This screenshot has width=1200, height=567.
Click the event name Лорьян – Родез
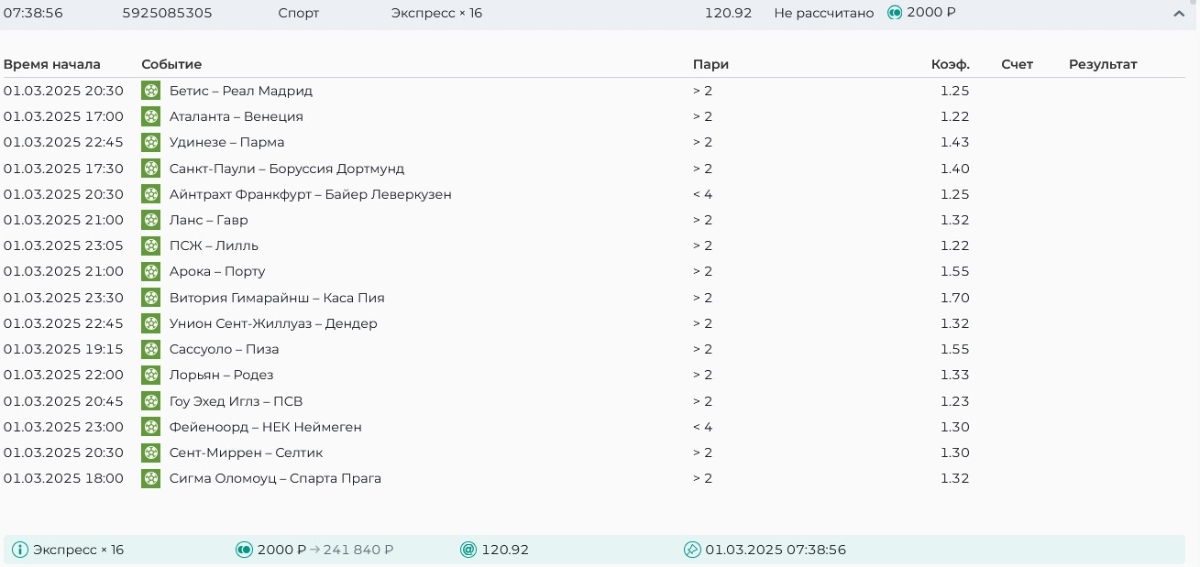click(221, 375)
